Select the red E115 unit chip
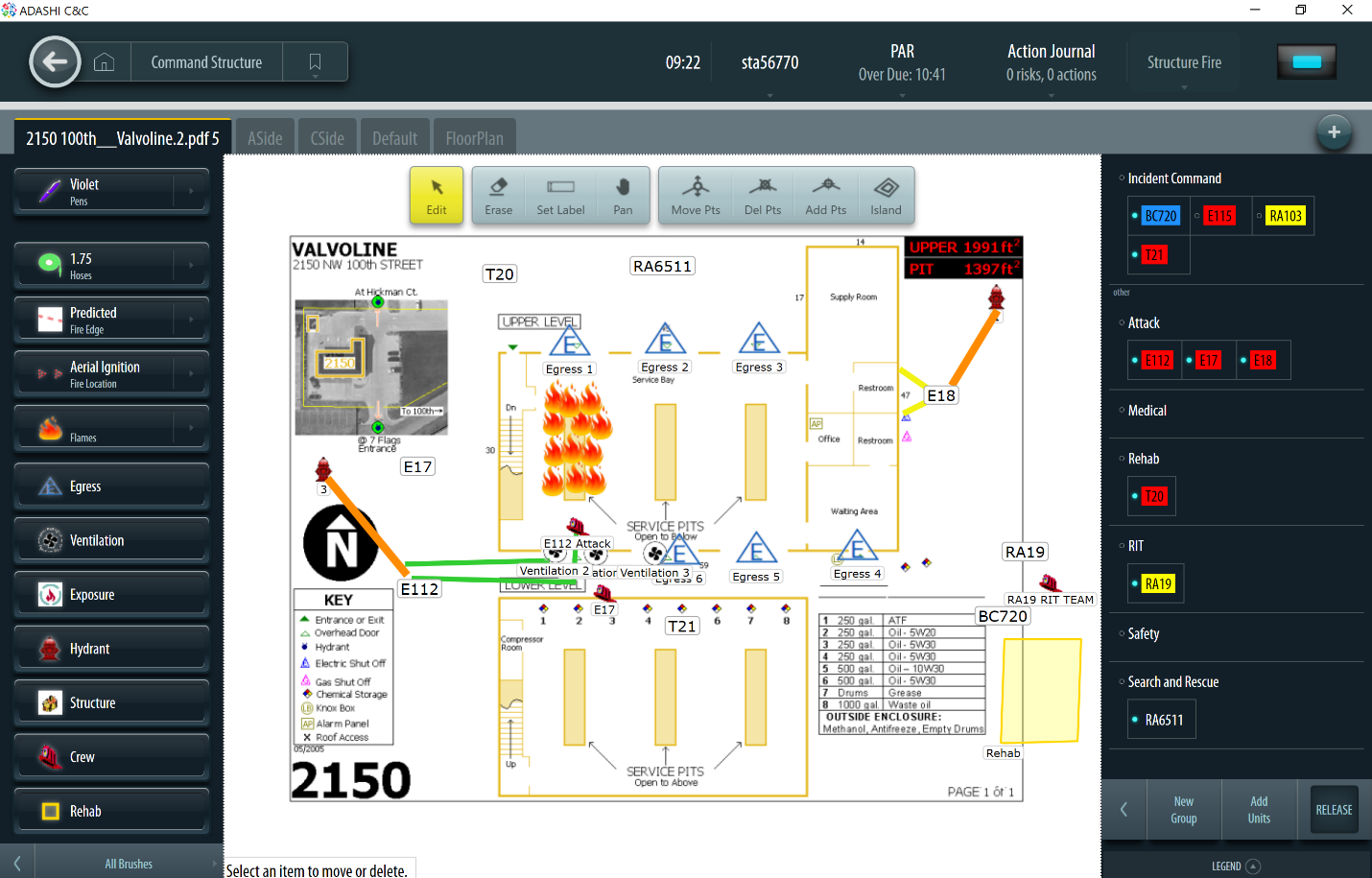 point(1219,216)
